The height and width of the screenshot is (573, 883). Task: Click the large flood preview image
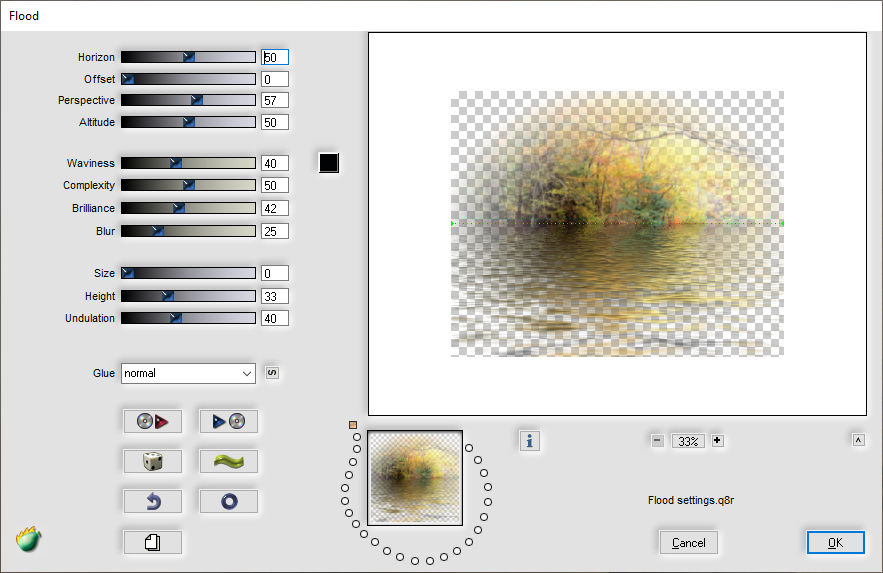tap(617, 223)
